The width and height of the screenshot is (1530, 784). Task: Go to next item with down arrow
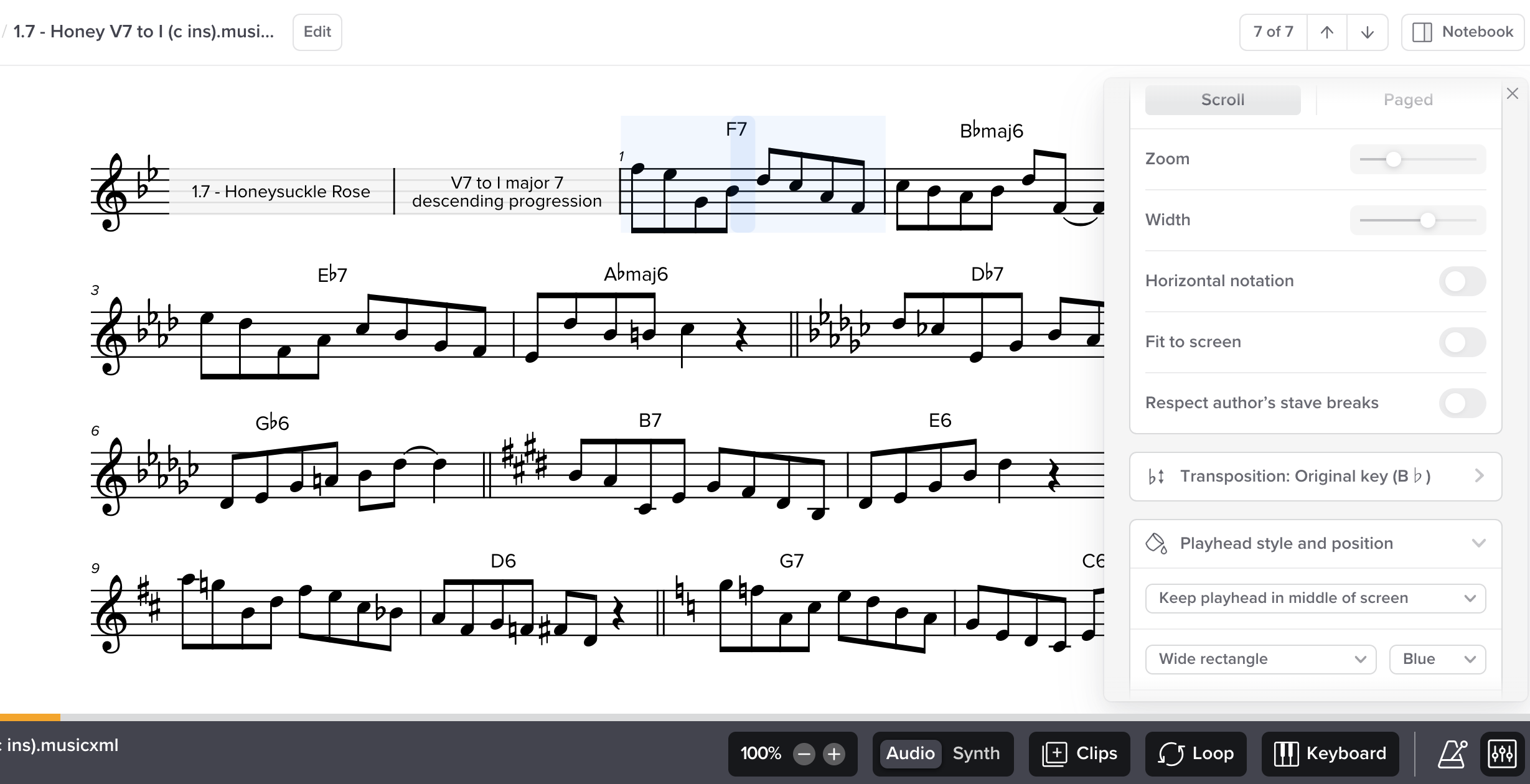pyautogui.click(x=1367, y=32)
